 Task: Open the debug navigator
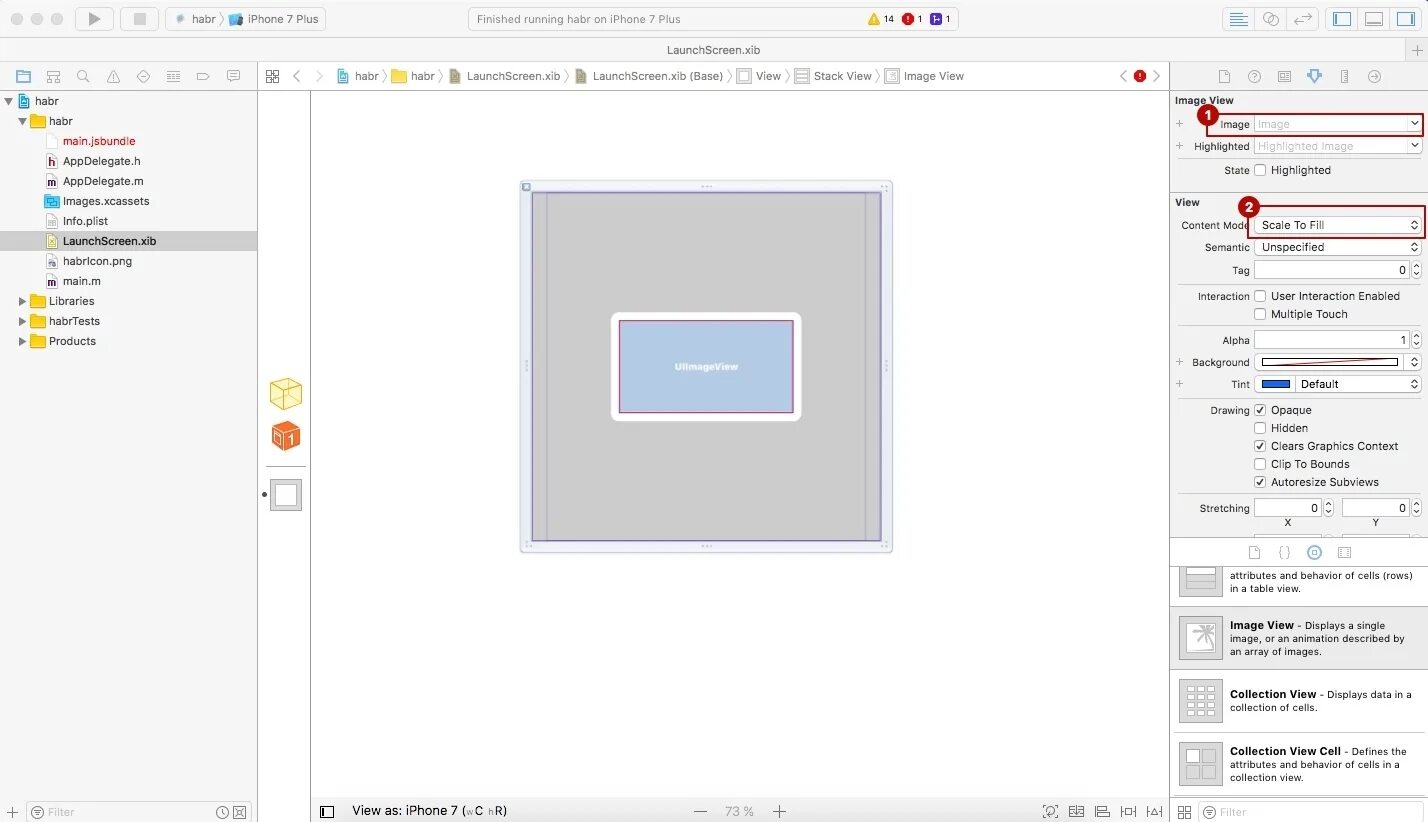[x=173, y=76]
